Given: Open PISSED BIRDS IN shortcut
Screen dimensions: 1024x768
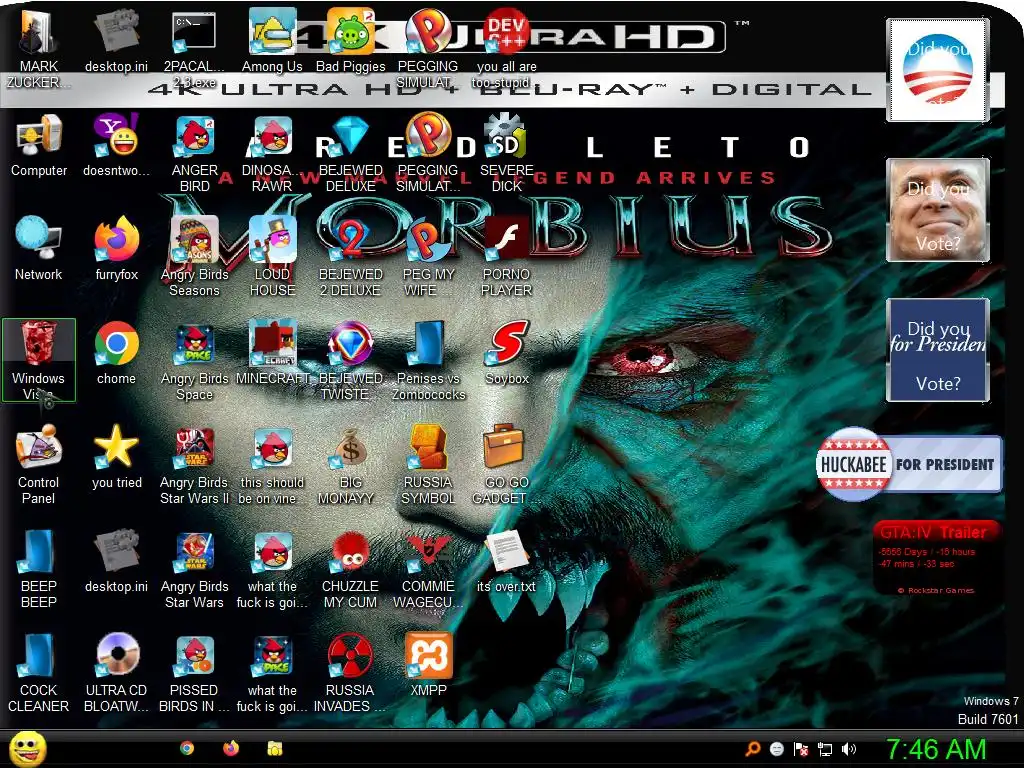Looking at the screenshot, I should [194, 673].
